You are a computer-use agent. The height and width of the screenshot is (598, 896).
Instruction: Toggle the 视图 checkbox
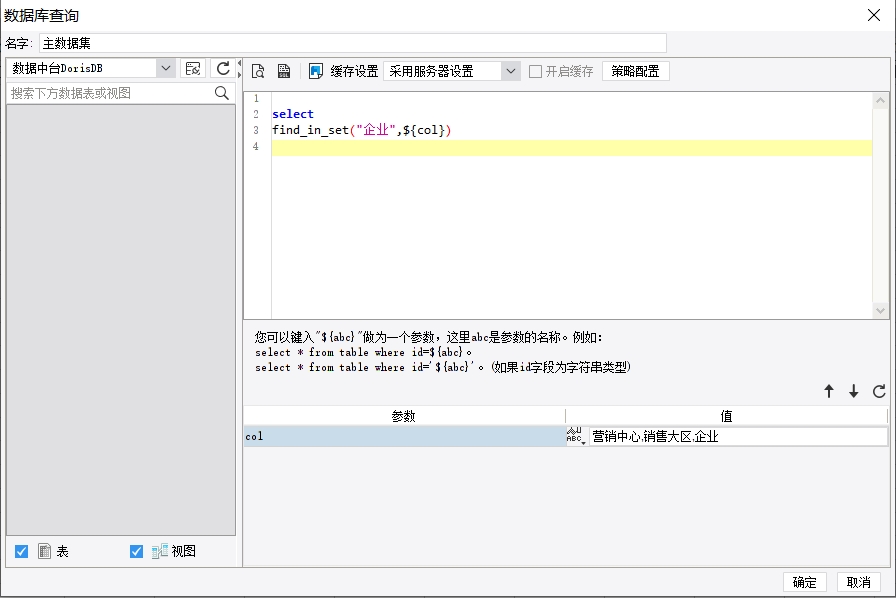pos(136,551)
